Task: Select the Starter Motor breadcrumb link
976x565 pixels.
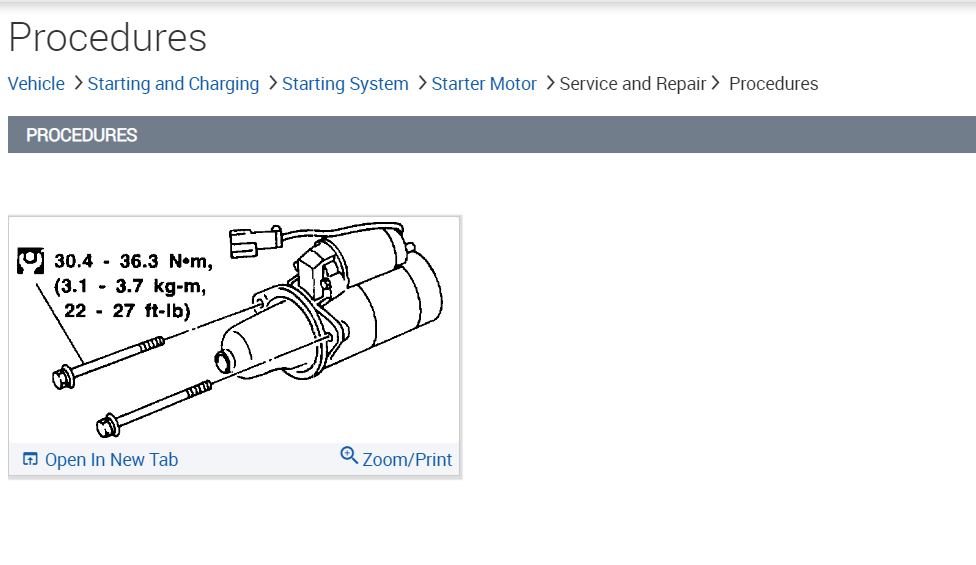Action: [484, 84]
